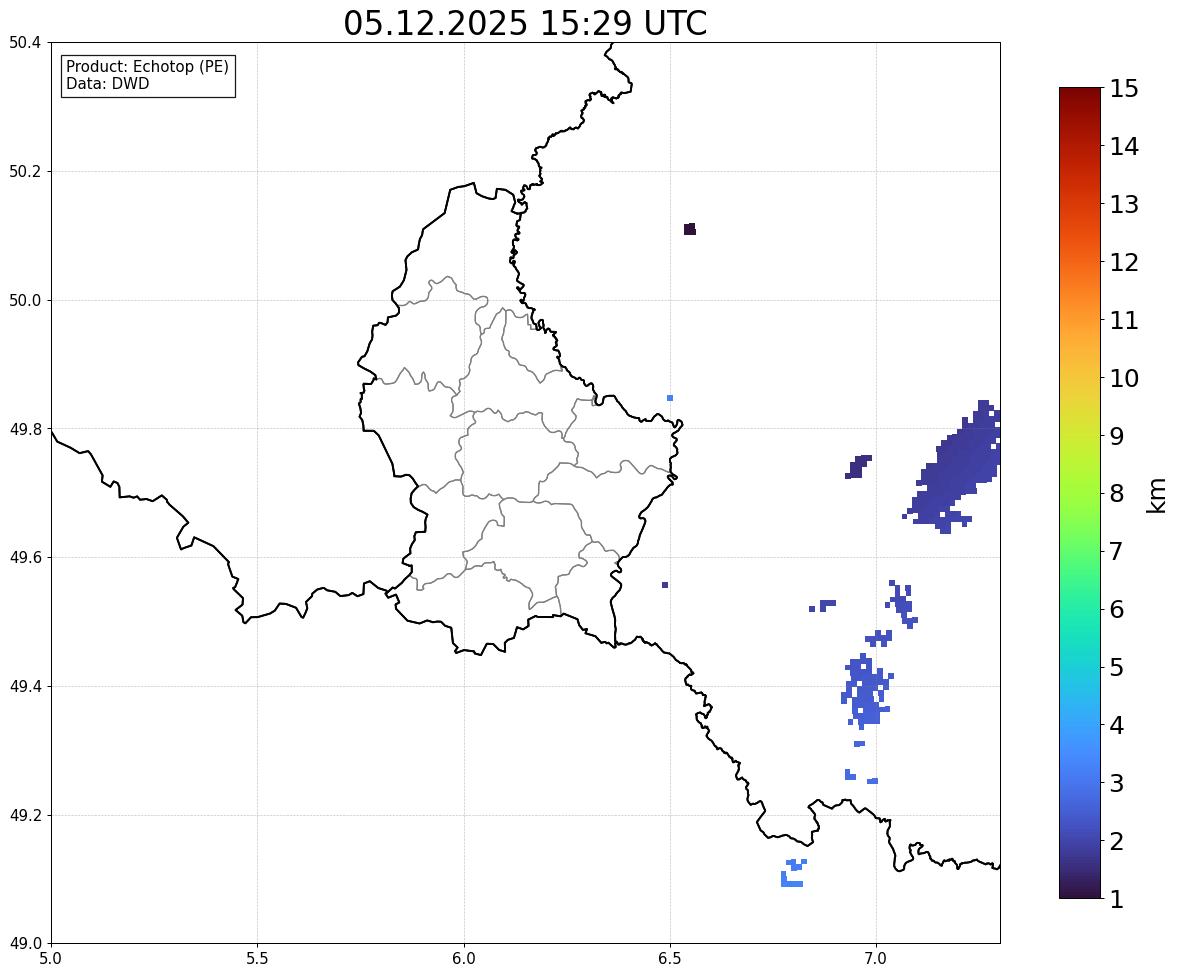
Task: Click colorbar tick label 10
Action: (x=1124, y=378)
